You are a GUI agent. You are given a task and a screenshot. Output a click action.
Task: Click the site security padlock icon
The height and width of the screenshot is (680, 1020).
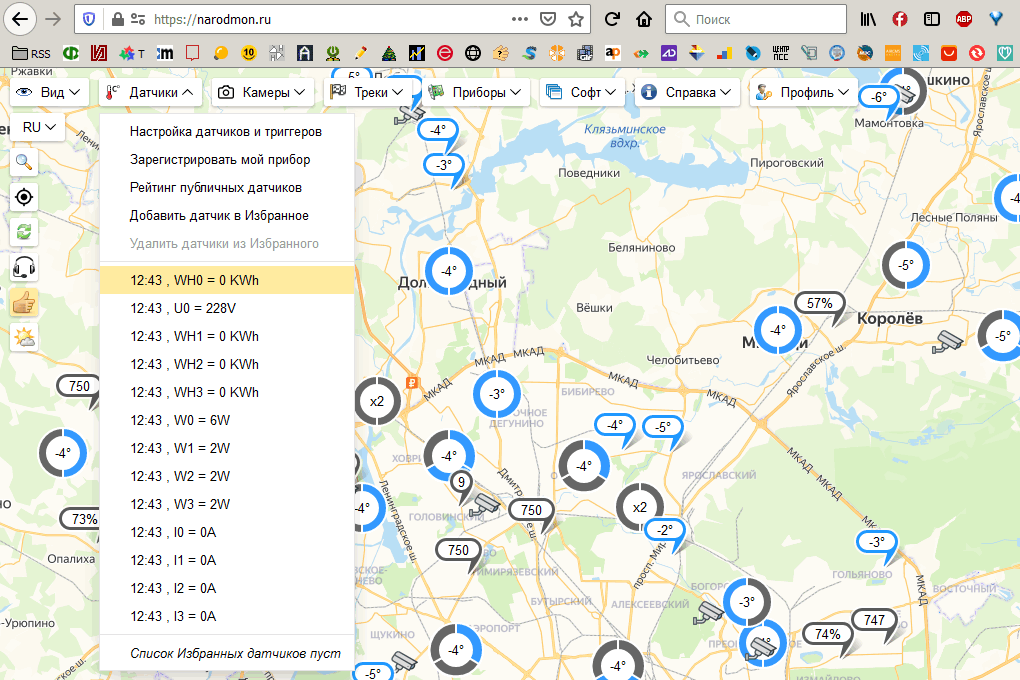coord(118,19)
